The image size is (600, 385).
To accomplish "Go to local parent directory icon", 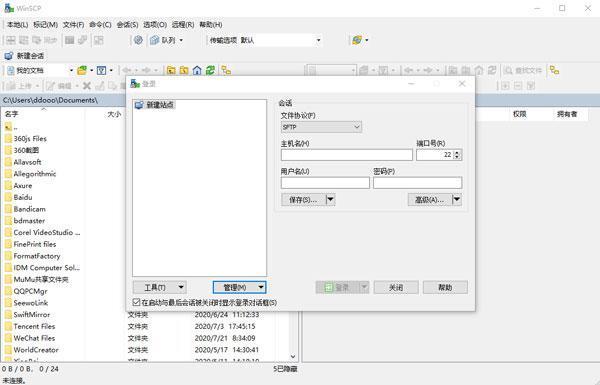I will pyautogui.click(x=171, y=70).
